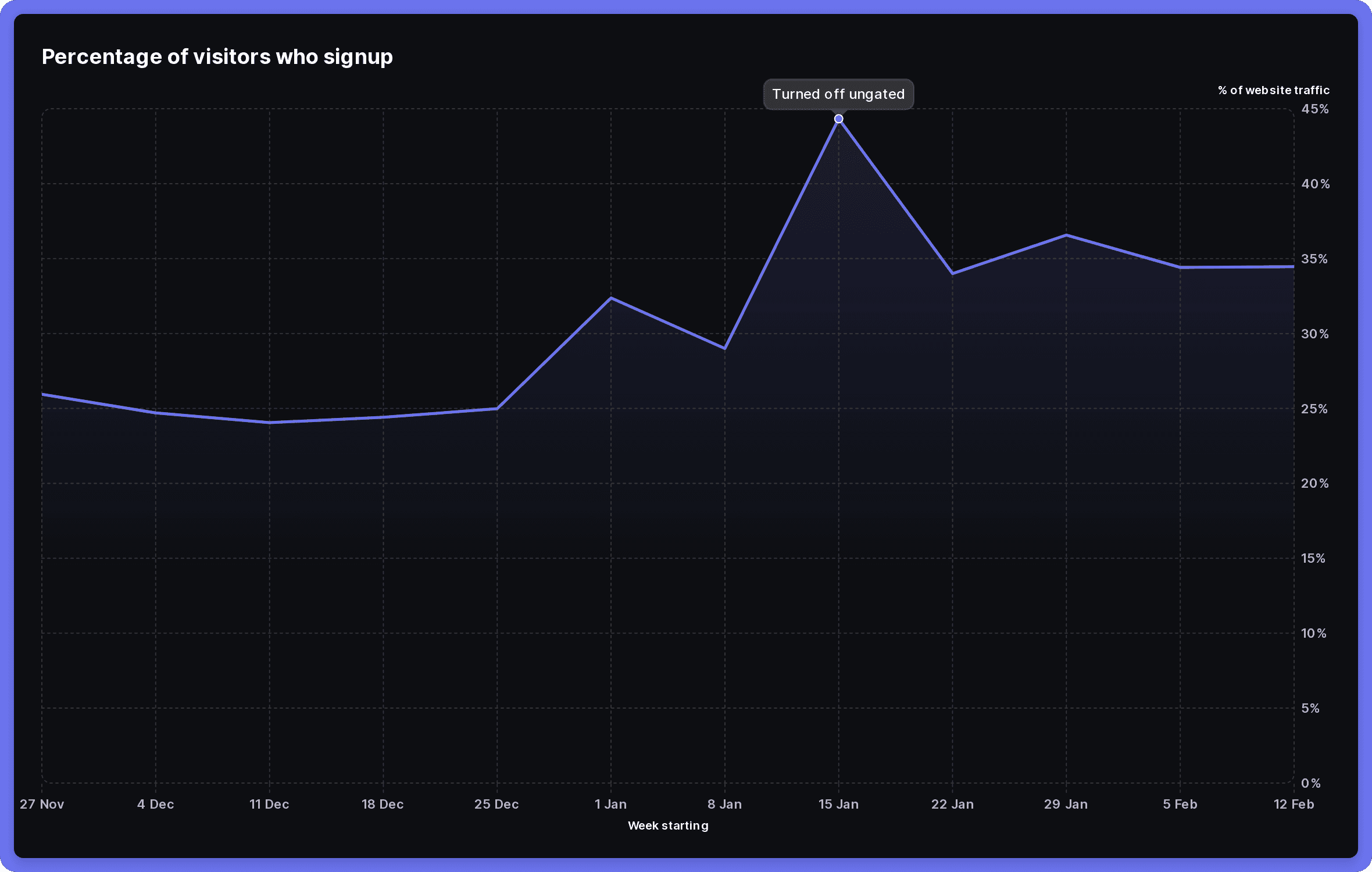Select the 22 Jan date label
The width and height of the screenshot is (1372, 872).
pos(952,804)
